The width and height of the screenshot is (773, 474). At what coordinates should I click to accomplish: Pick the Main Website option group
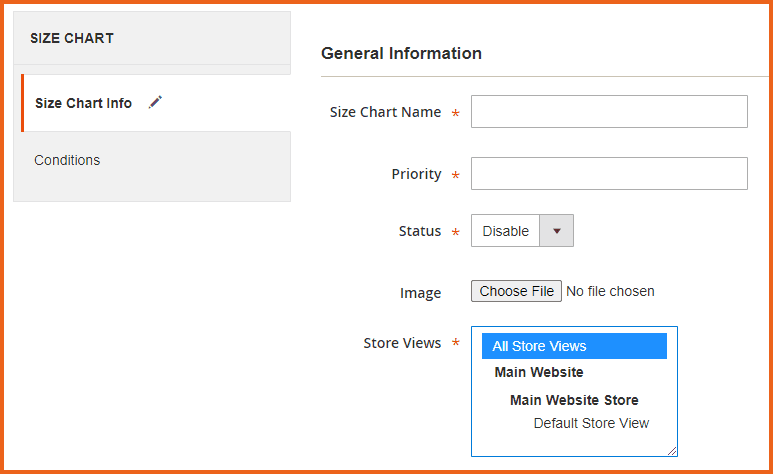pyautogui.click(x=539, y=372)
